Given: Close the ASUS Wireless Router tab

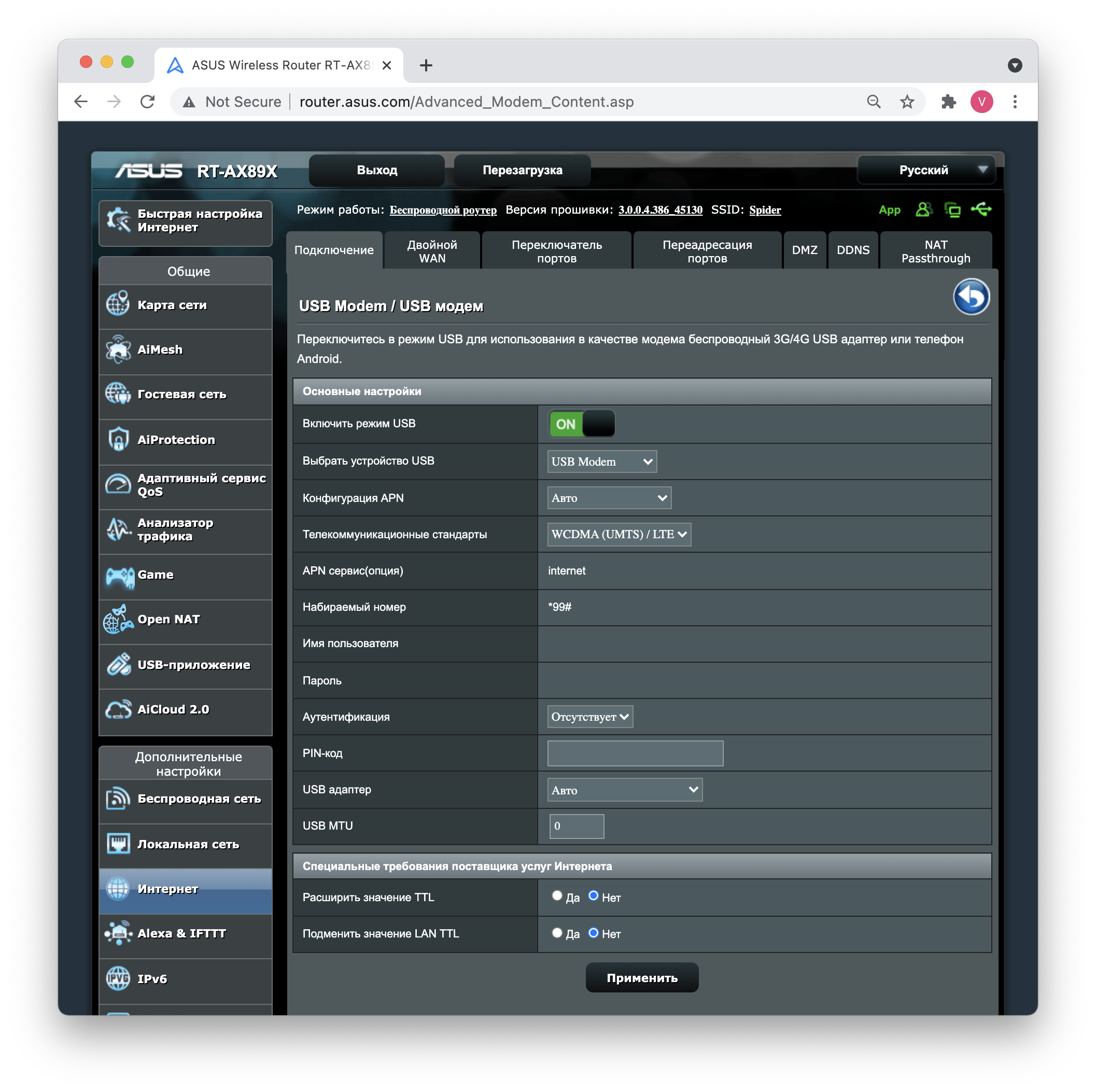Looking at the screenshot, I should point(387,65).
